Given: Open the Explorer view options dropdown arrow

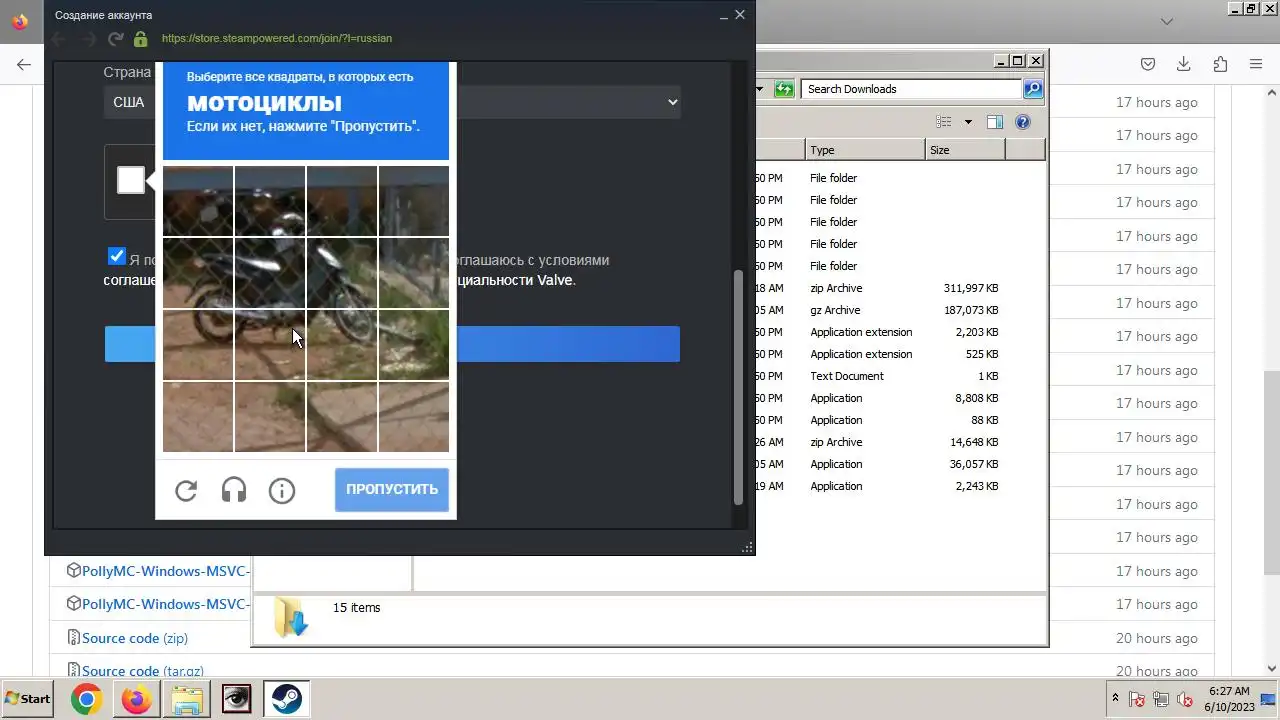Looking at the screenshot, I should pos(968,122).
